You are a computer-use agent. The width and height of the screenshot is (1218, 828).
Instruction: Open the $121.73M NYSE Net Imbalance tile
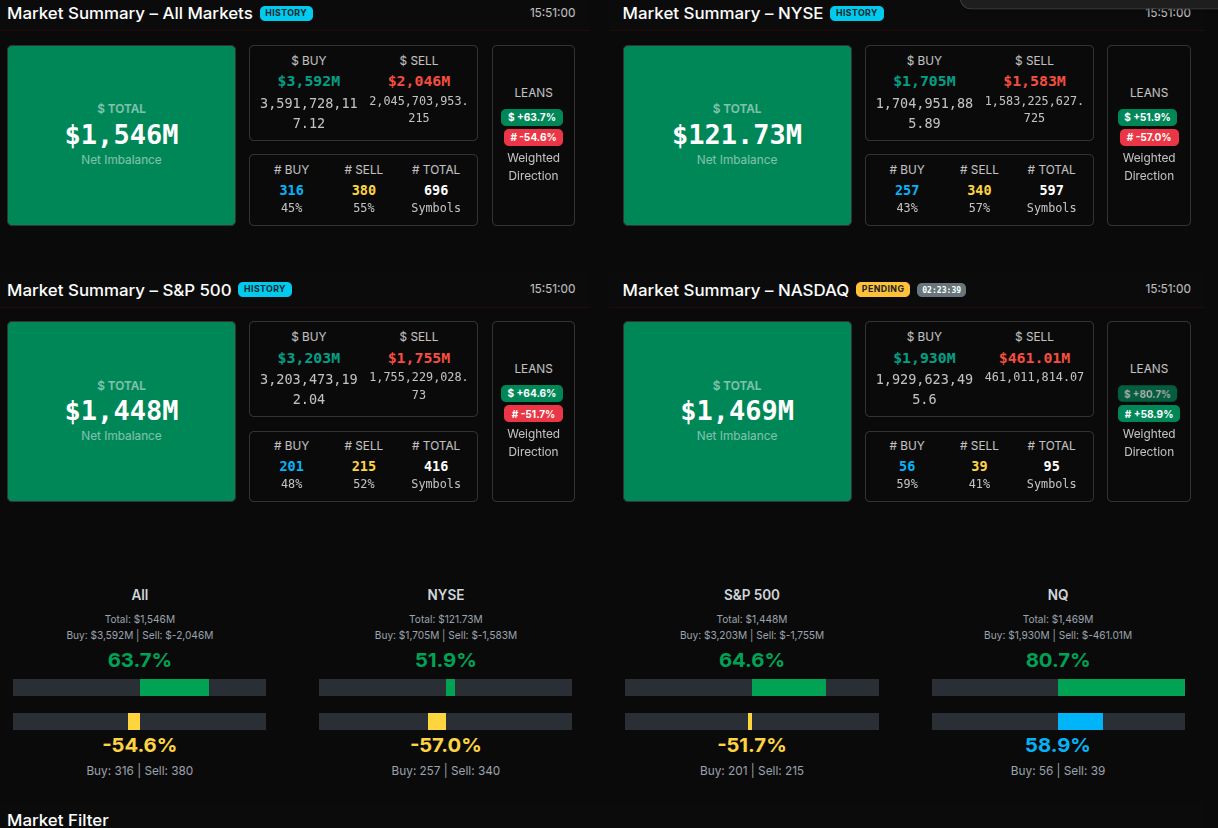tap(737, 135)
